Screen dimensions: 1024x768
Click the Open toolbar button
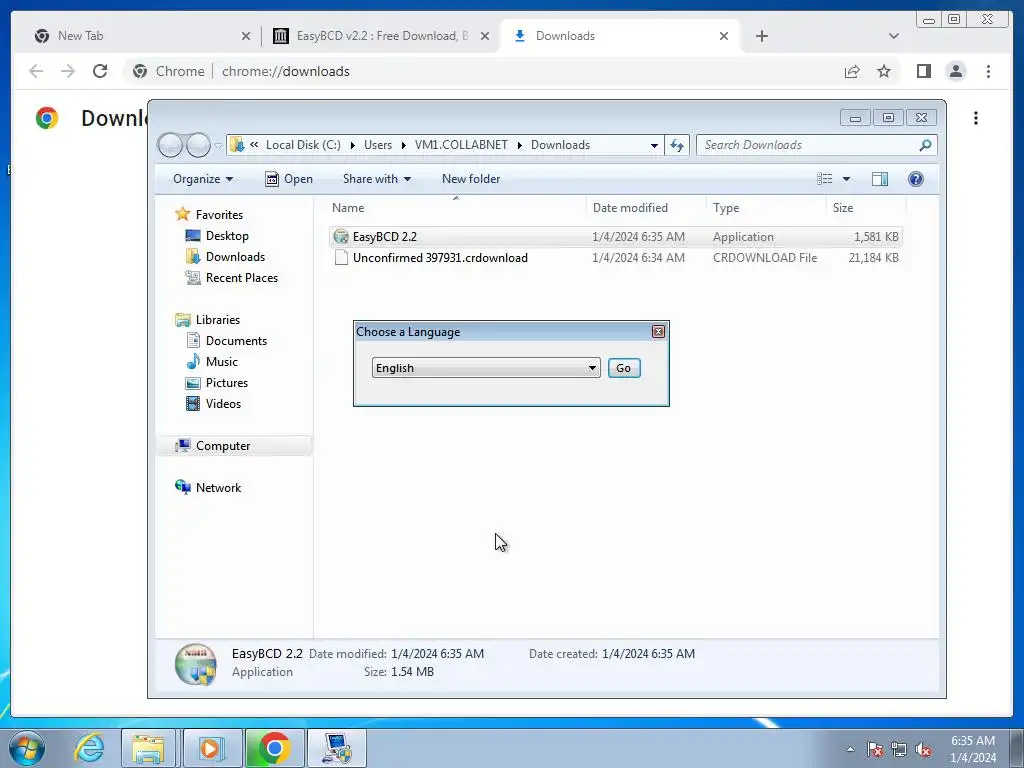point(289,179)
